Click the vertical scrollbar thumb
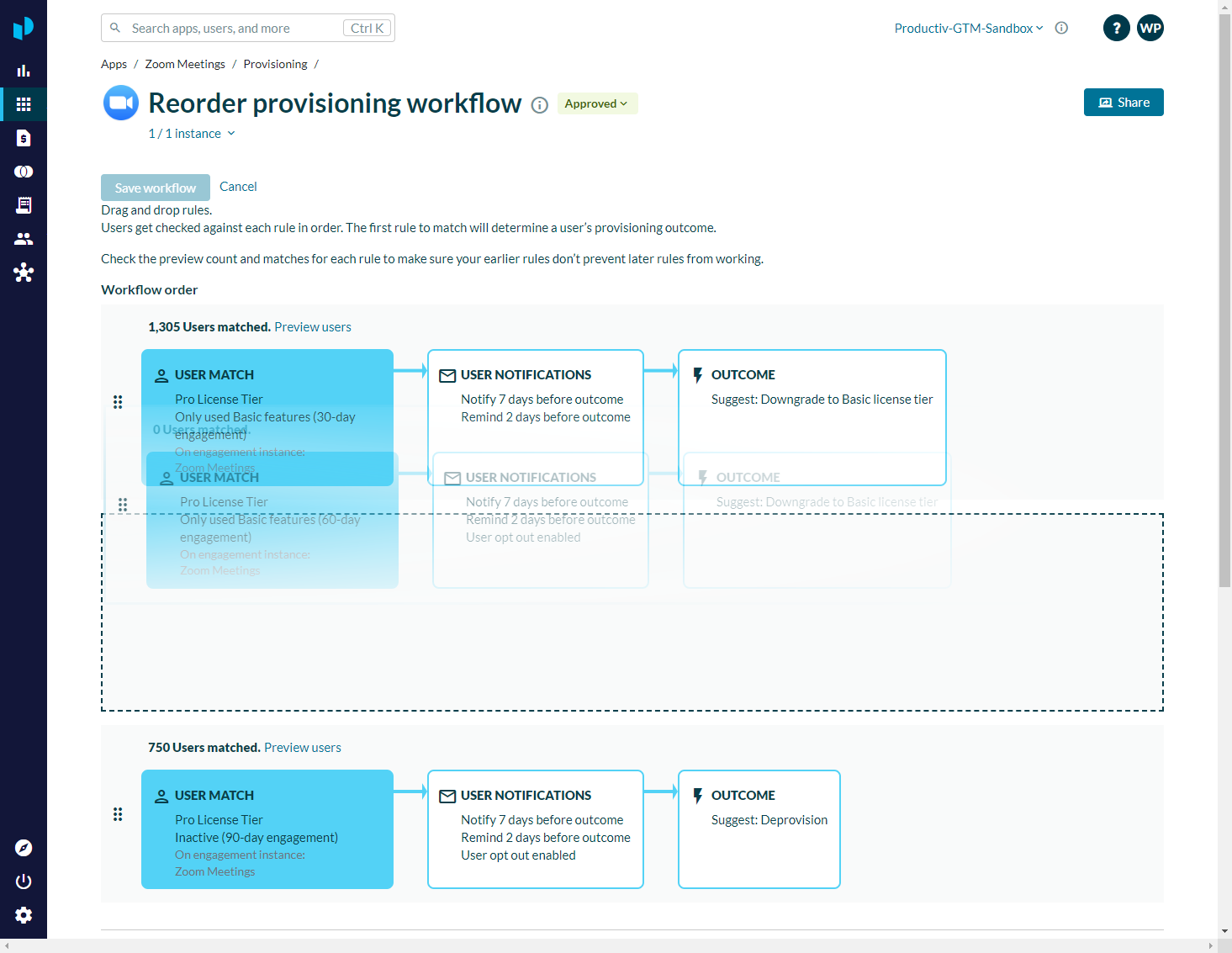The image size is (1232, 953). [1224, 300]
